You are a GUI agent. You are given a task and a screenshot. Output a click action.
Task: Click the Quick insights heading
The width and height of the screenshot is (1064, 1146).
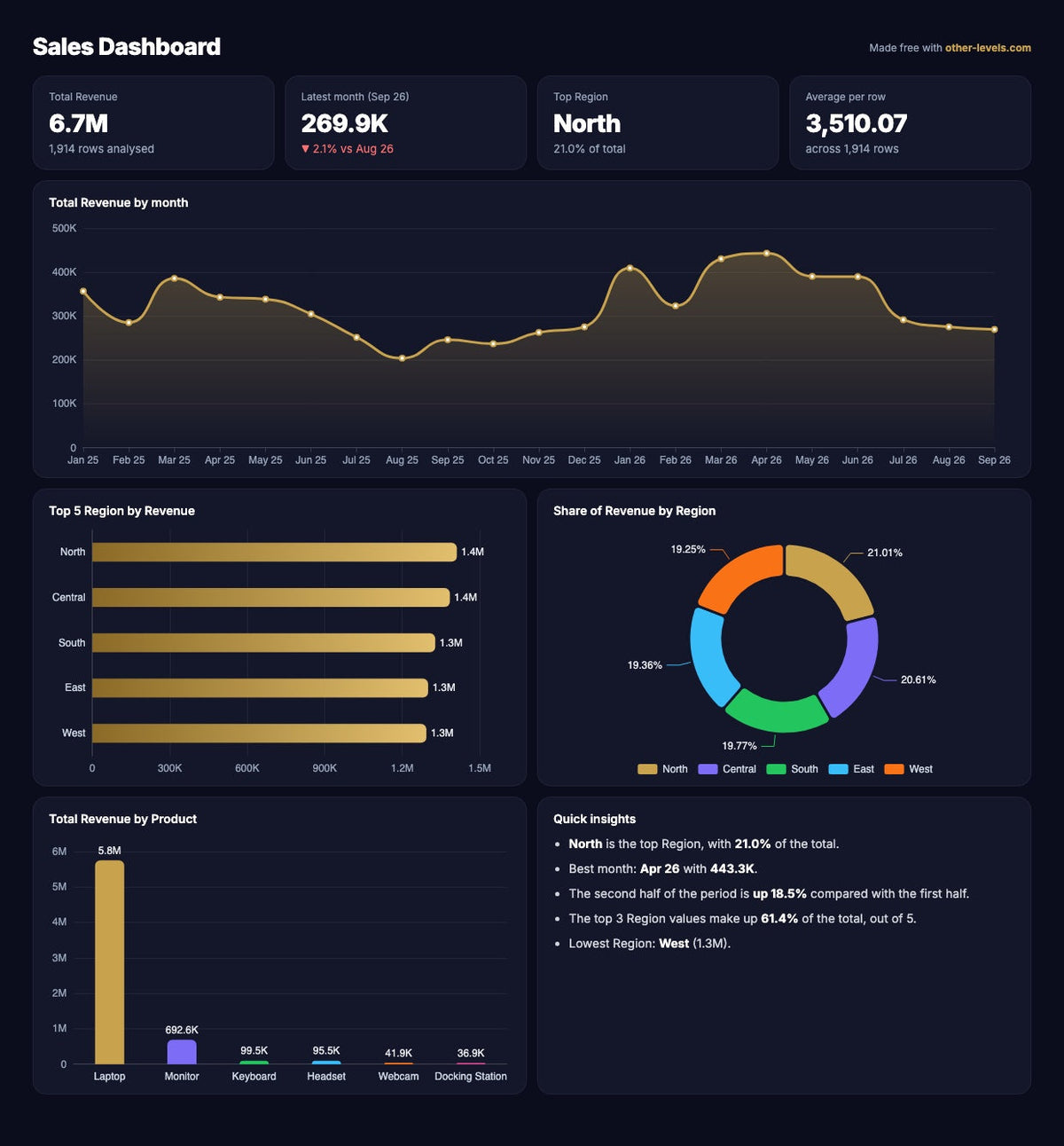tap(594, 819)
